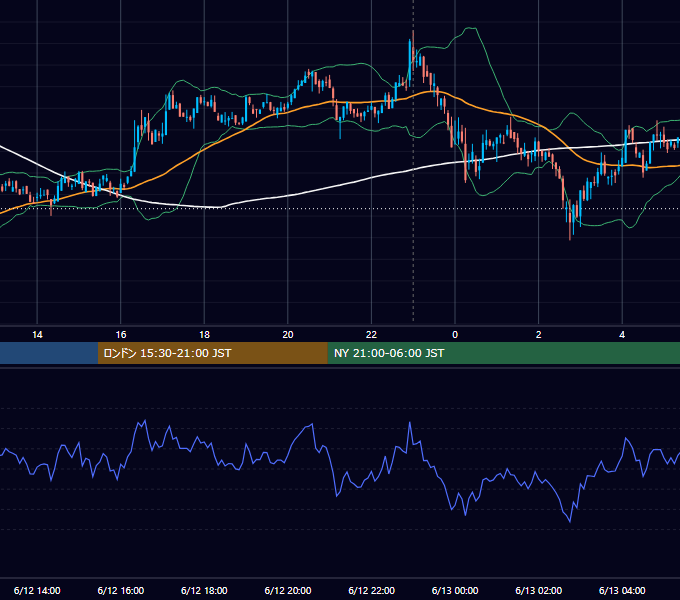This screenshot has height=600, width=680.
Task: Select the blue session band before ロンドン
Action: tap(49, 353)
